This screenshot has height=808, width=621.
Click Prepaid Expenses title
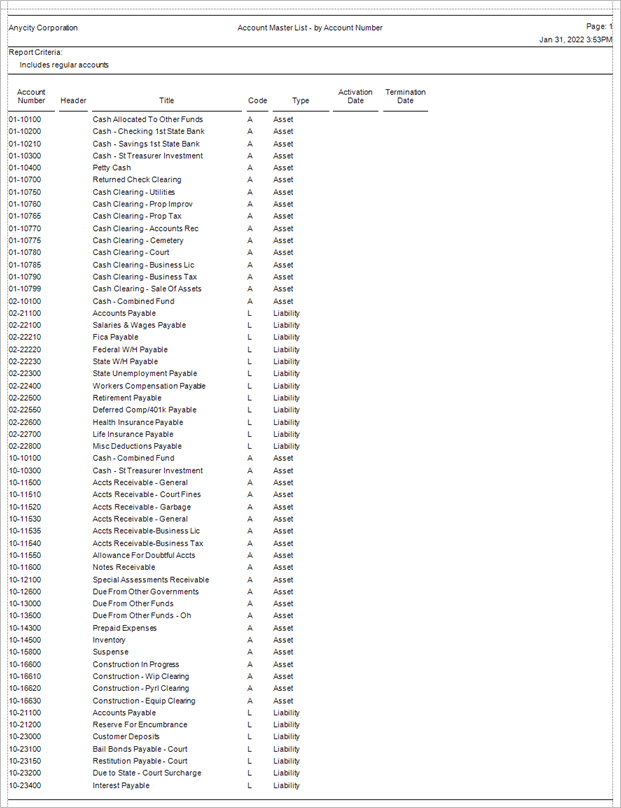[125, 628]
